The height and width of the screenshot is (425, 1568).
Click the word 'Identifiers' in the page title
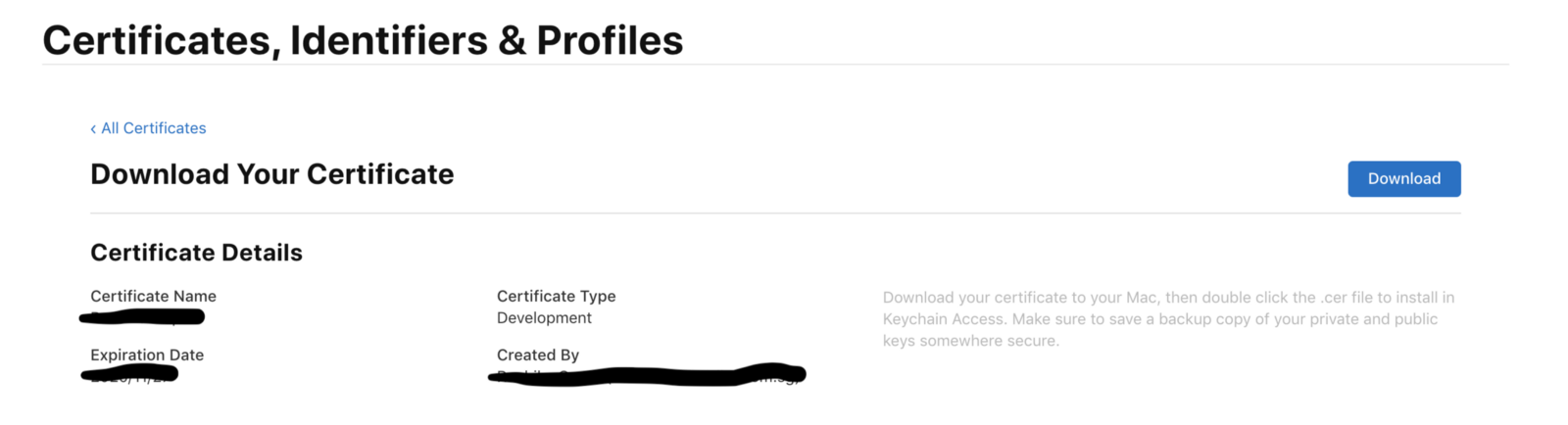pyautogui.click(x=389, y=40)
